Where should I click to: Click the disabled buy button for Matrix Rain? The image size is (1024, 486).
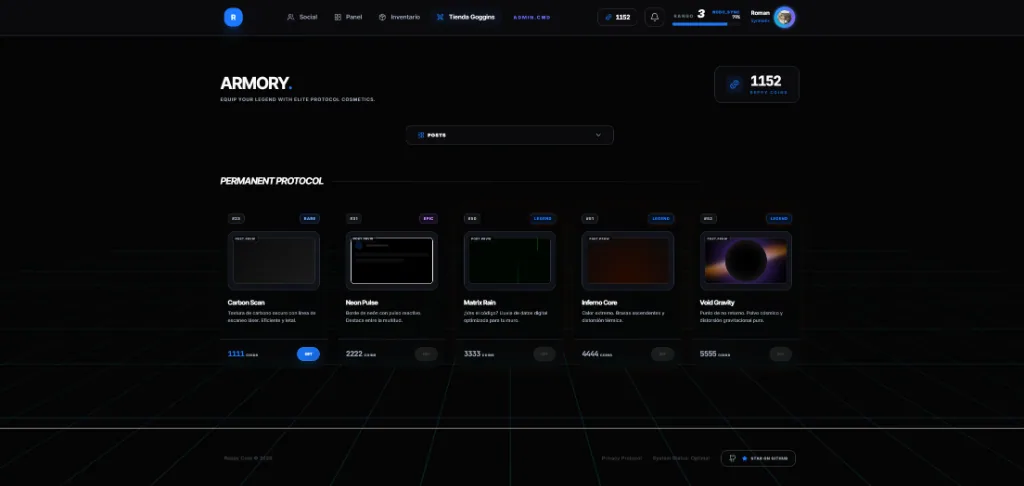pos(545,354)
